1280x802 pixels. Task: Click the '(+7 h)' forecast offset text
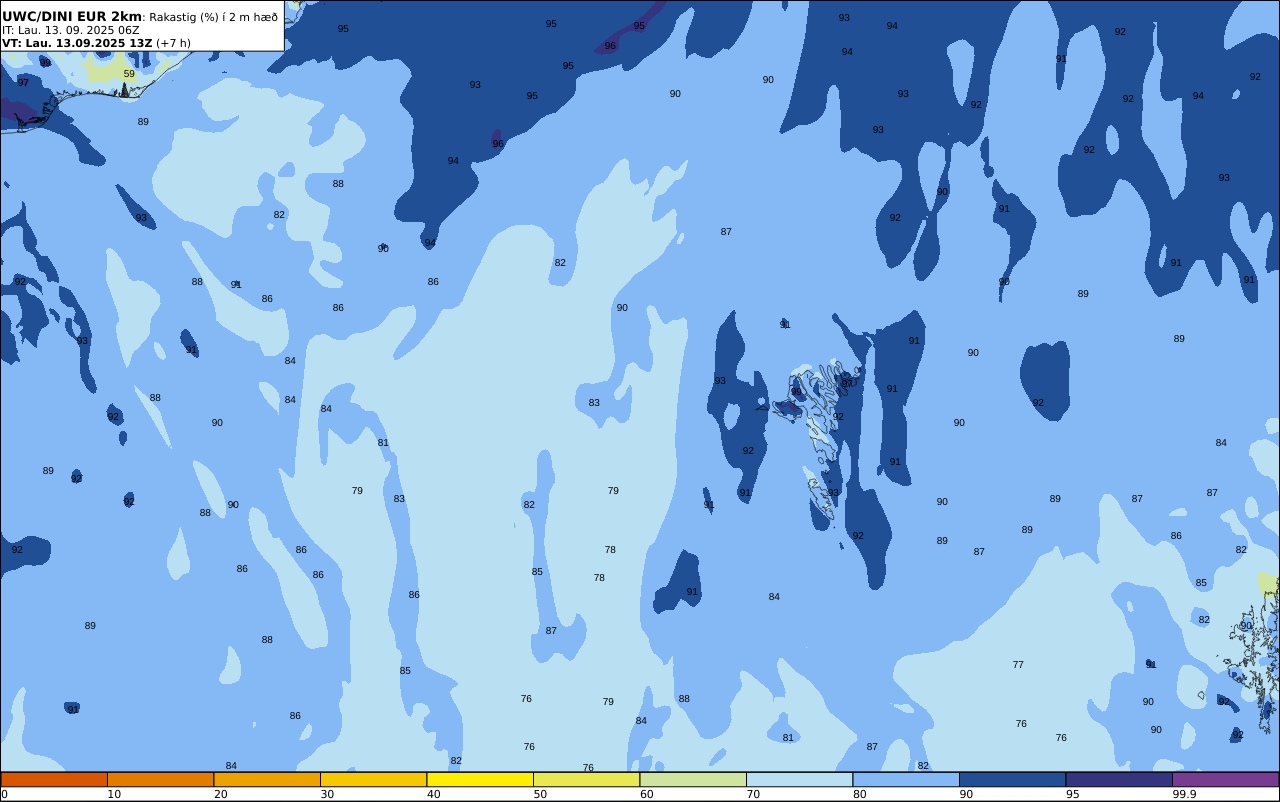click(173, 43)
